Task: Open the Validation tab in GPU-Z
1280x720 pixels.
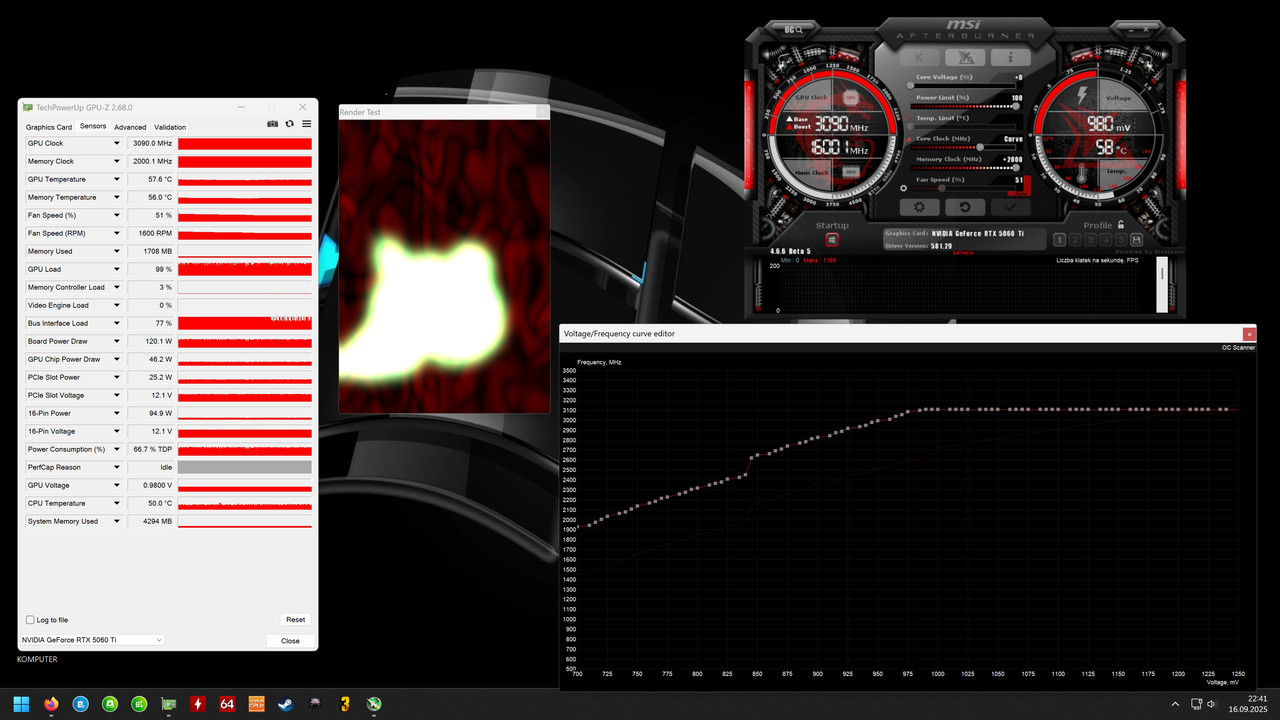Action: pyautogui.click(x=170, y=127)
